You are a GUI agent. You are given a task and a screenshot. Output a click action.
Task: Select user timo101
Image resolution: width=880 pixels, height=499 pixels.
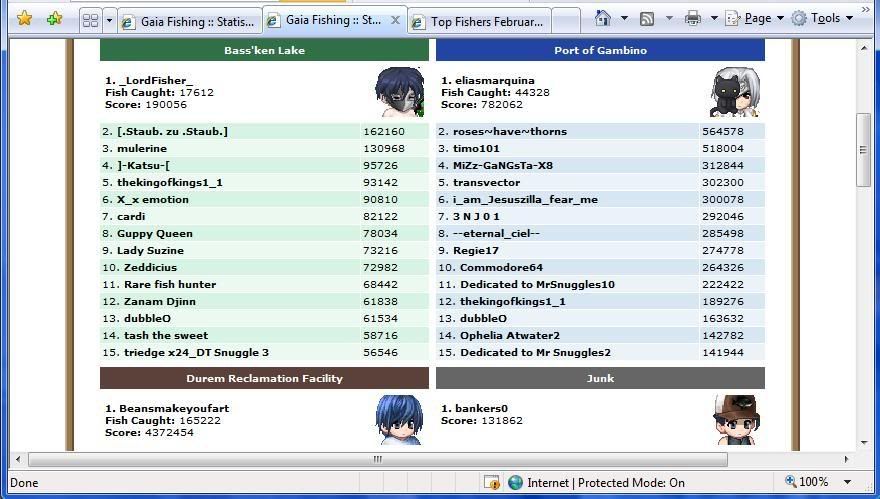pyautogui.click(x=476, y=148)
